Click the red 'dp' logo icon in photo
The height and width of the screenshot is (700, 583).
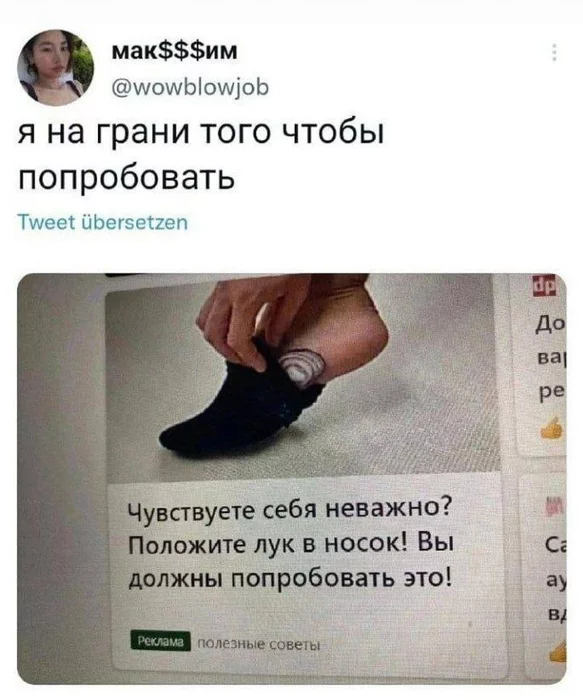(543, 286)
